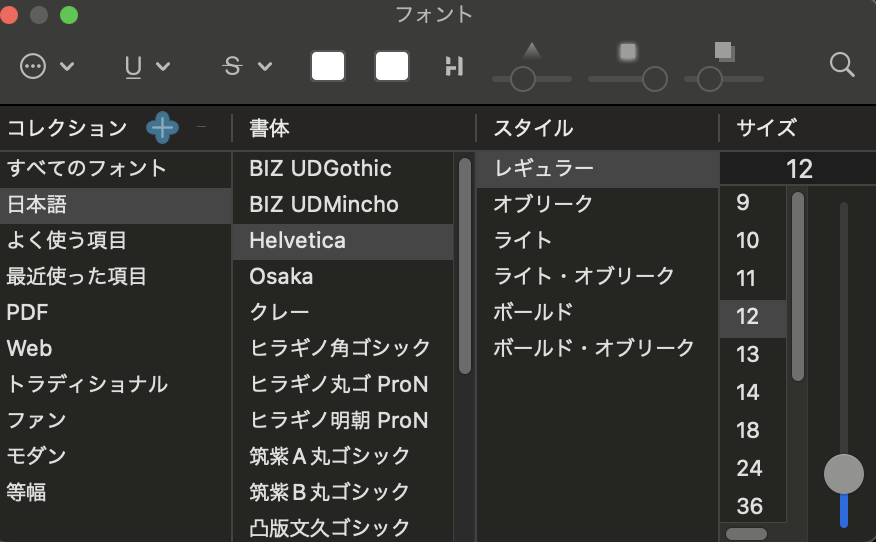Choose the ヒラギノ明朝 ProN font family
876x542 pixels.
click(x=342, y=420)
